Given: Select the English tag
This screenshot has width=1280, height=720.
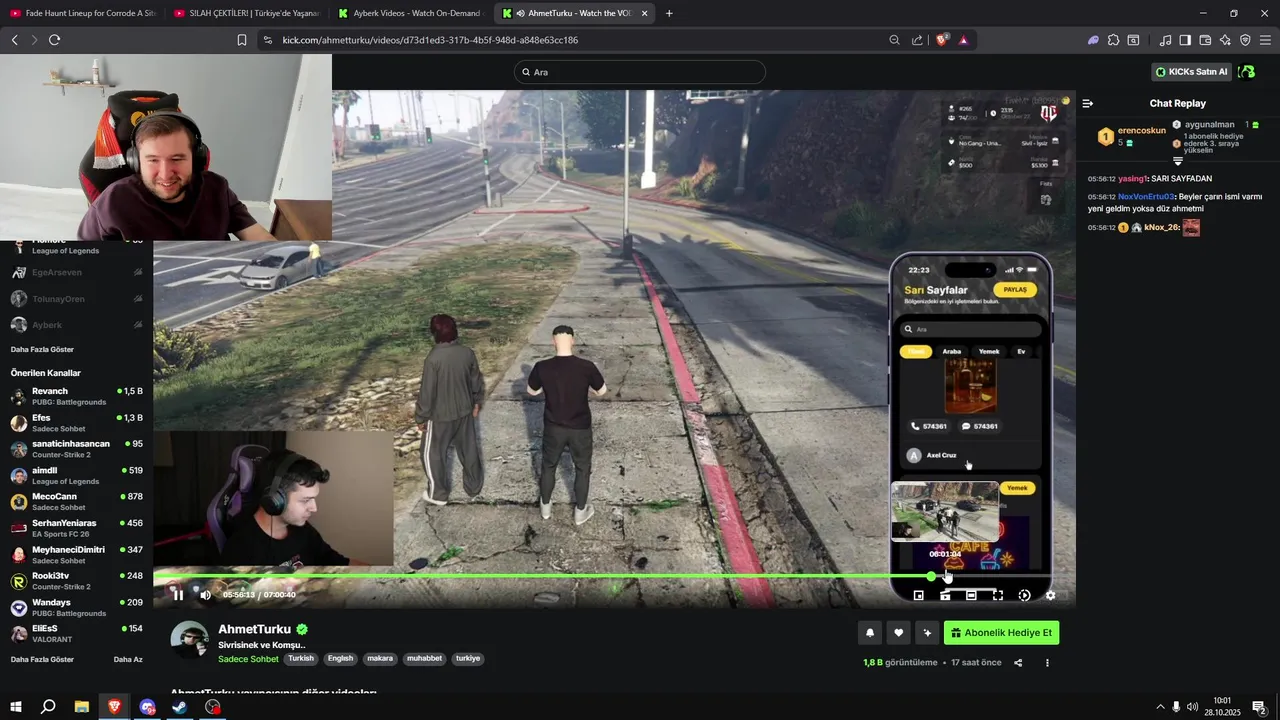Looking at the screenshot, I should click(341, 659).
